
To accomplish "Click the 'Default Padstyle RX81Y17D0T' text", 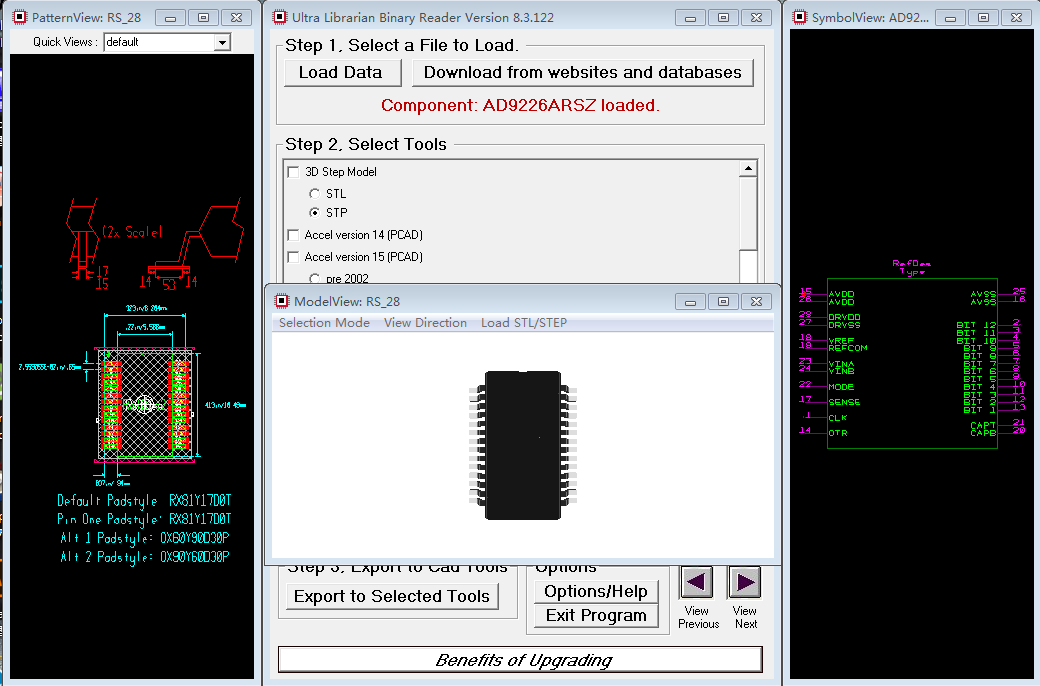I will (144, 501).
